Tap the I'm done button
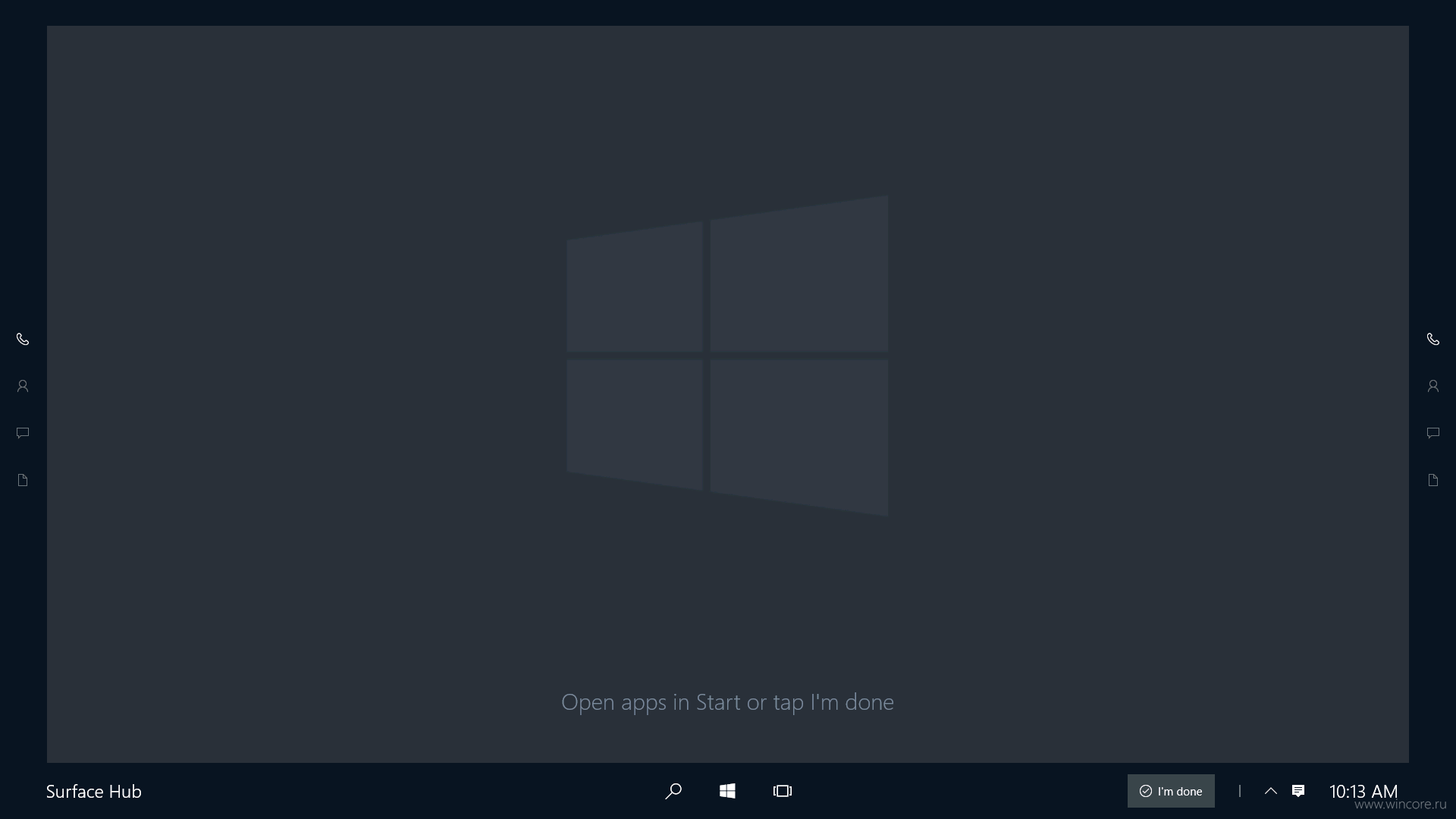This screenshot has height=819, width=1456. pos(1171,791)
